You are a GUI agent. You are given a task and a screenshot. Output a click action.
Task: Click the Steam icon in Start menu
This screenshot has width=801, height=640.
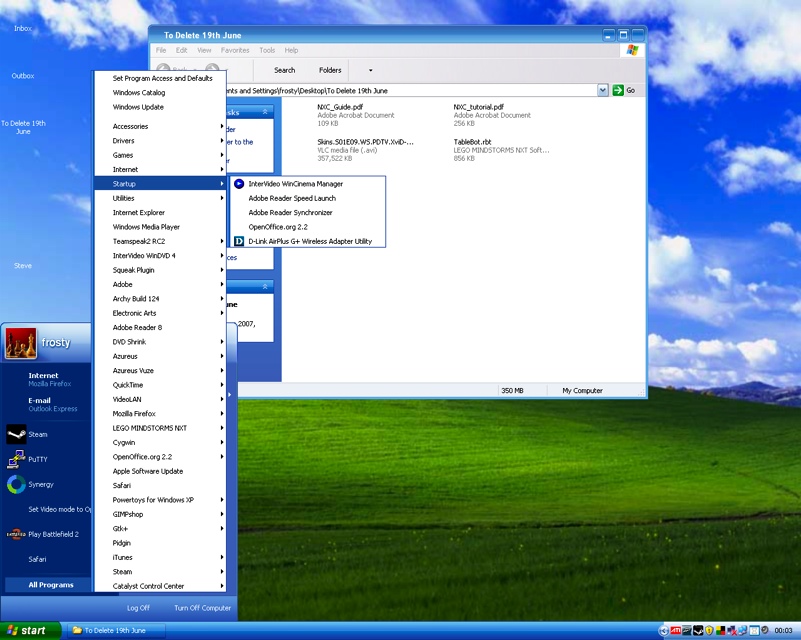[16, 434]
